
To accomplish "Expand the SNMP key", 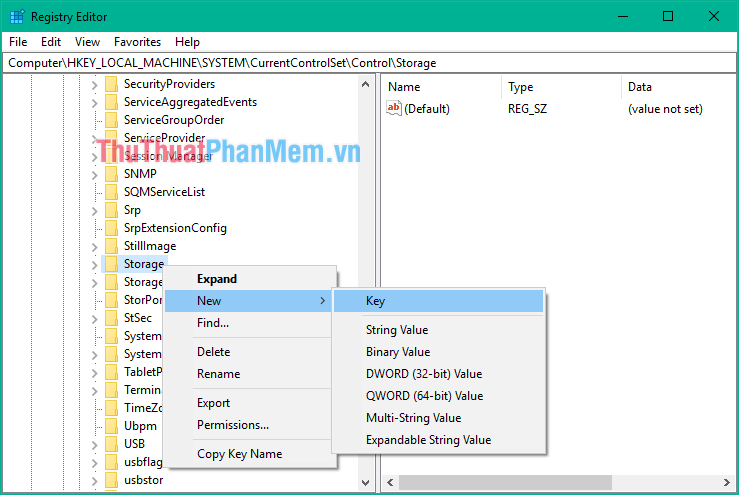I will pyautogui.click(x=94, y=175).
